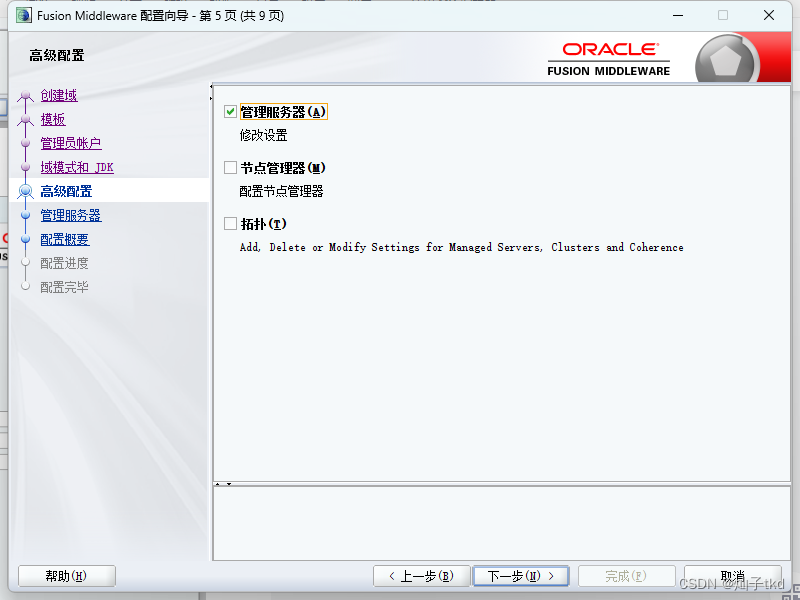Minimize the configuration wizard window
This screenshot has height=600, width=800.
pos(678,15)
